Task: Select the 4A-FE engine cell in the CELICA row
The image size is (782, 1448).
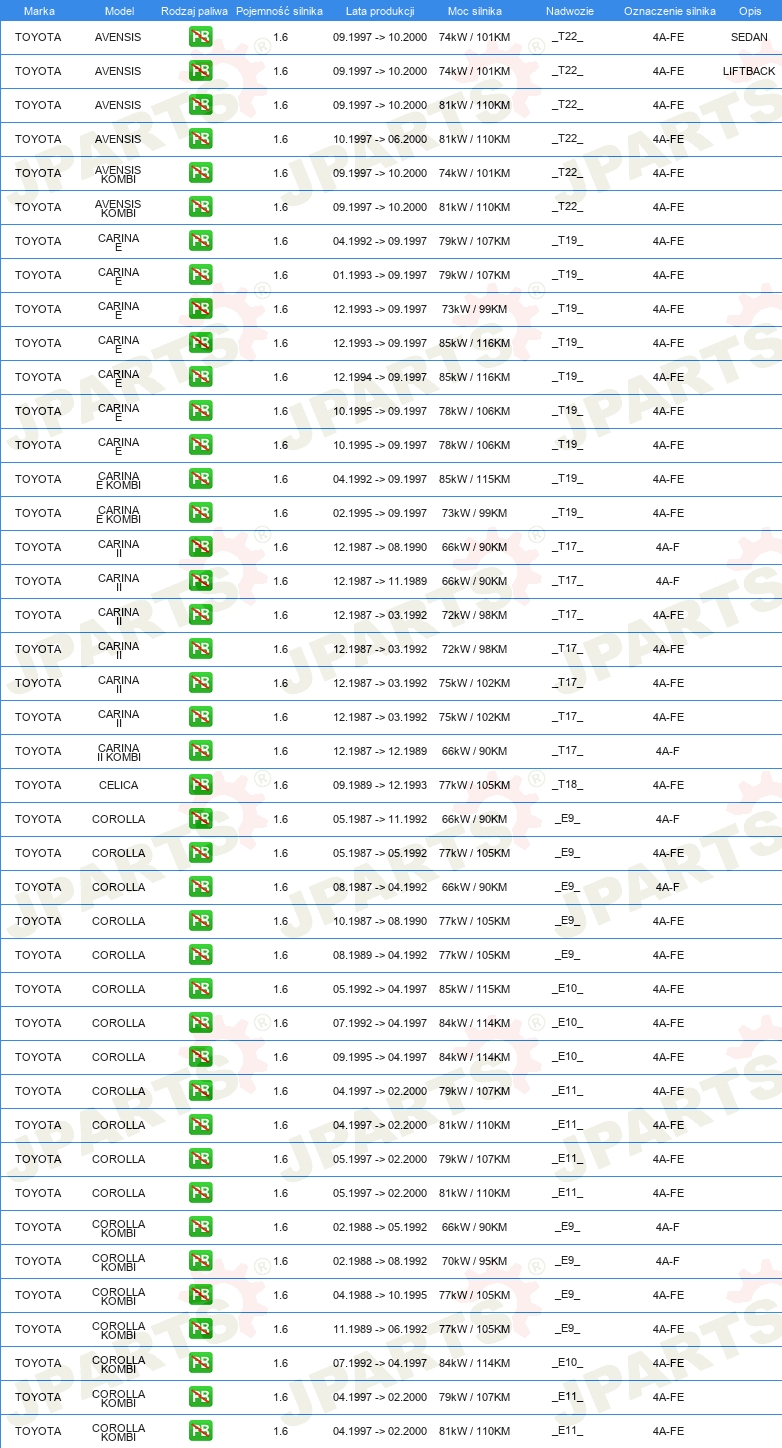Action: coord(668,785)
